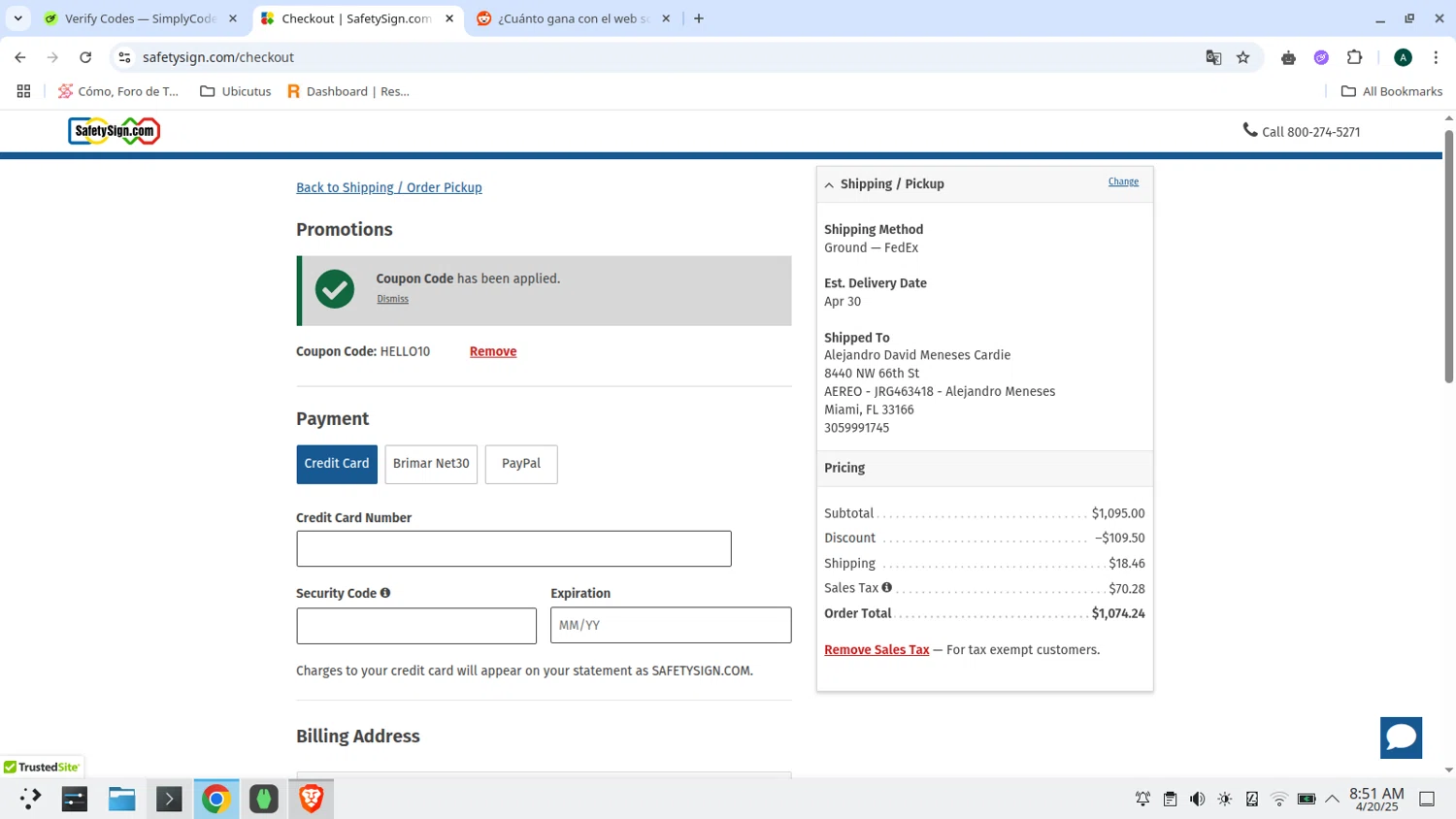Remove the HELLO10 coupon code
This screenshot has height=819, width=1456.
click(x=493, y=351)
